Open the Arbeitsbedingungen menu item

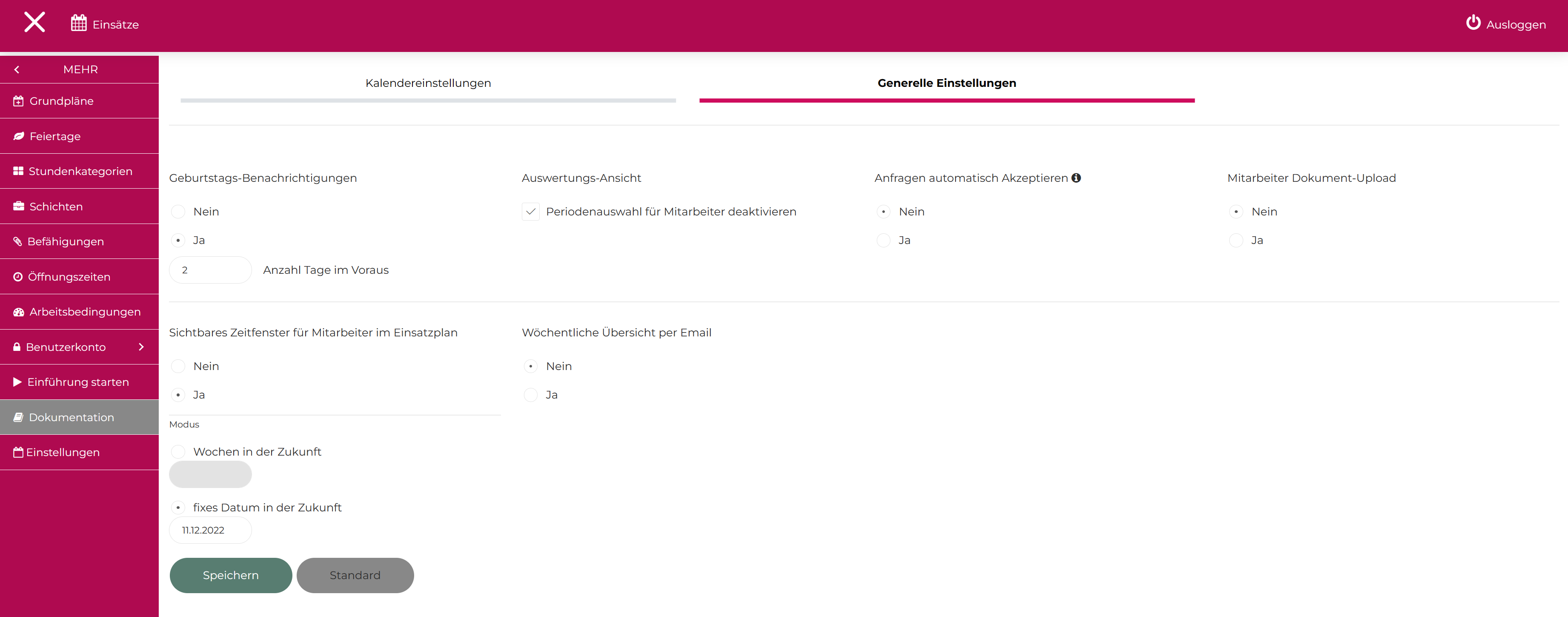(x=85, y=312)
